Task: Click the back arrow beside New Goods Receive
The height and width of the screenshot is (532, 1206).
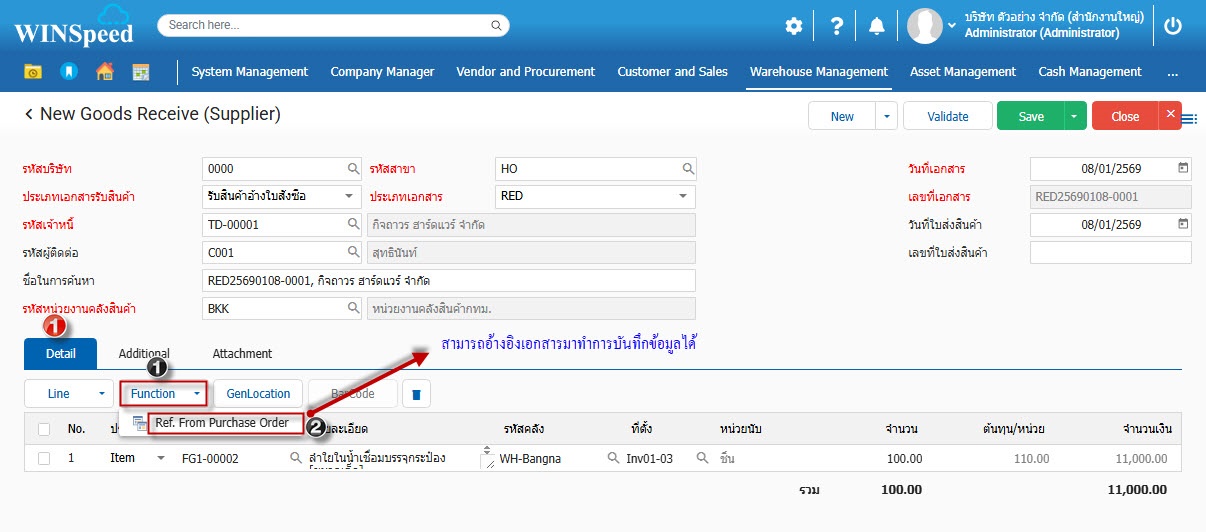Action: click(29, 115)
